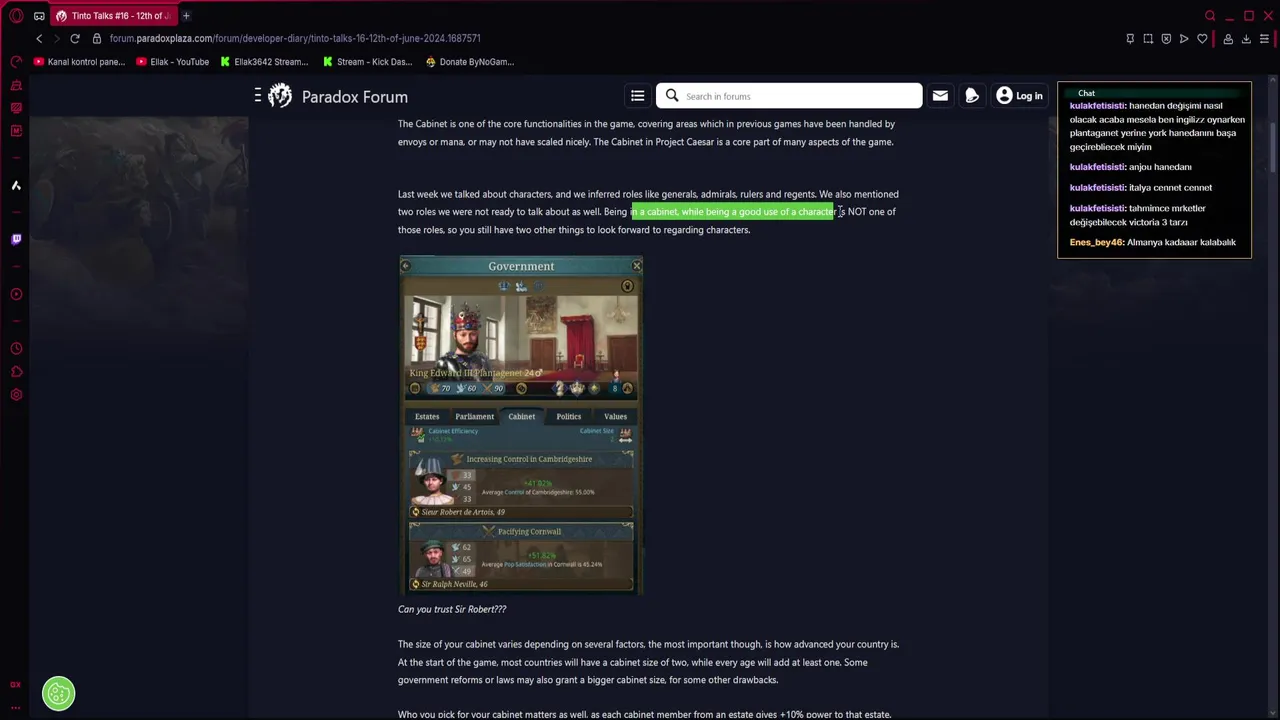The width and height of the screenshot is (1280, 720).
Task: Select the Tinto Talks #16 browser tab
Action: [113, 16]
